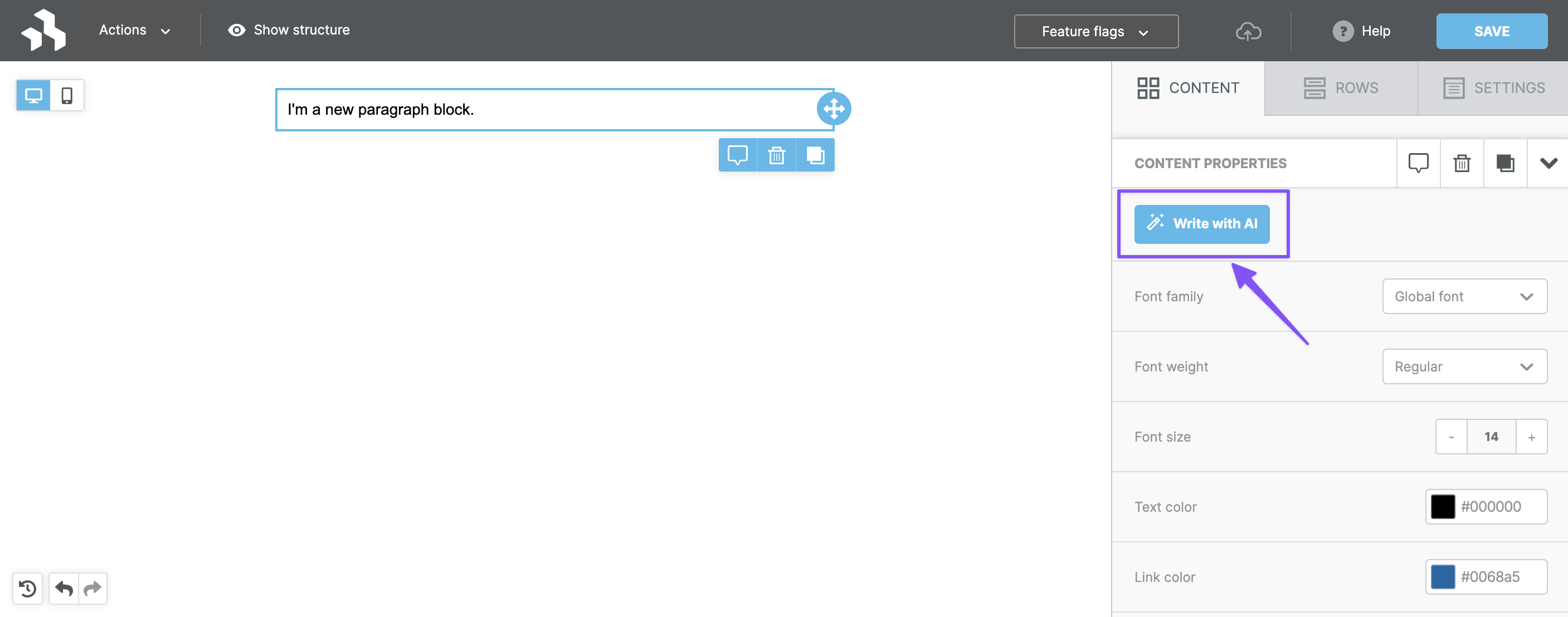Click the Write with AI button

pos(1201,224)
